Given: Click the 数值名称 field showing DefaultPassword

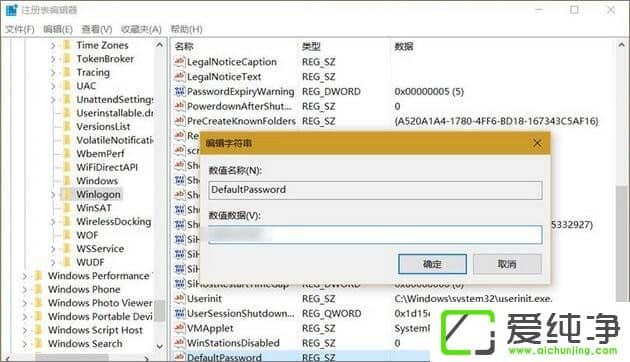Looking at the screenshot, I should click(x=375, y=190).
